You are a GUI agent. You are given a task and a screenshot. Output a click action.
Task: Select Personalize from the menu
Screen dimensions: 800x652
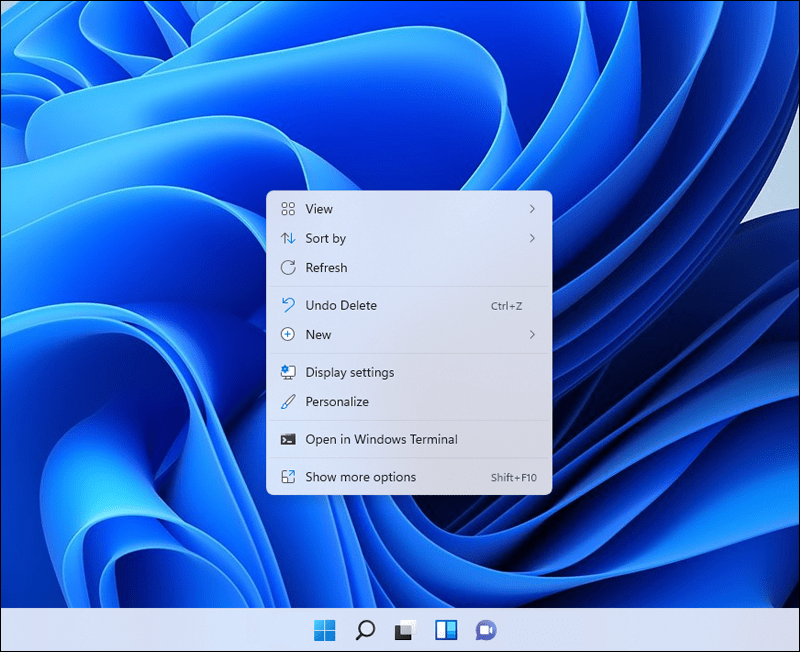tap(409, 402)
